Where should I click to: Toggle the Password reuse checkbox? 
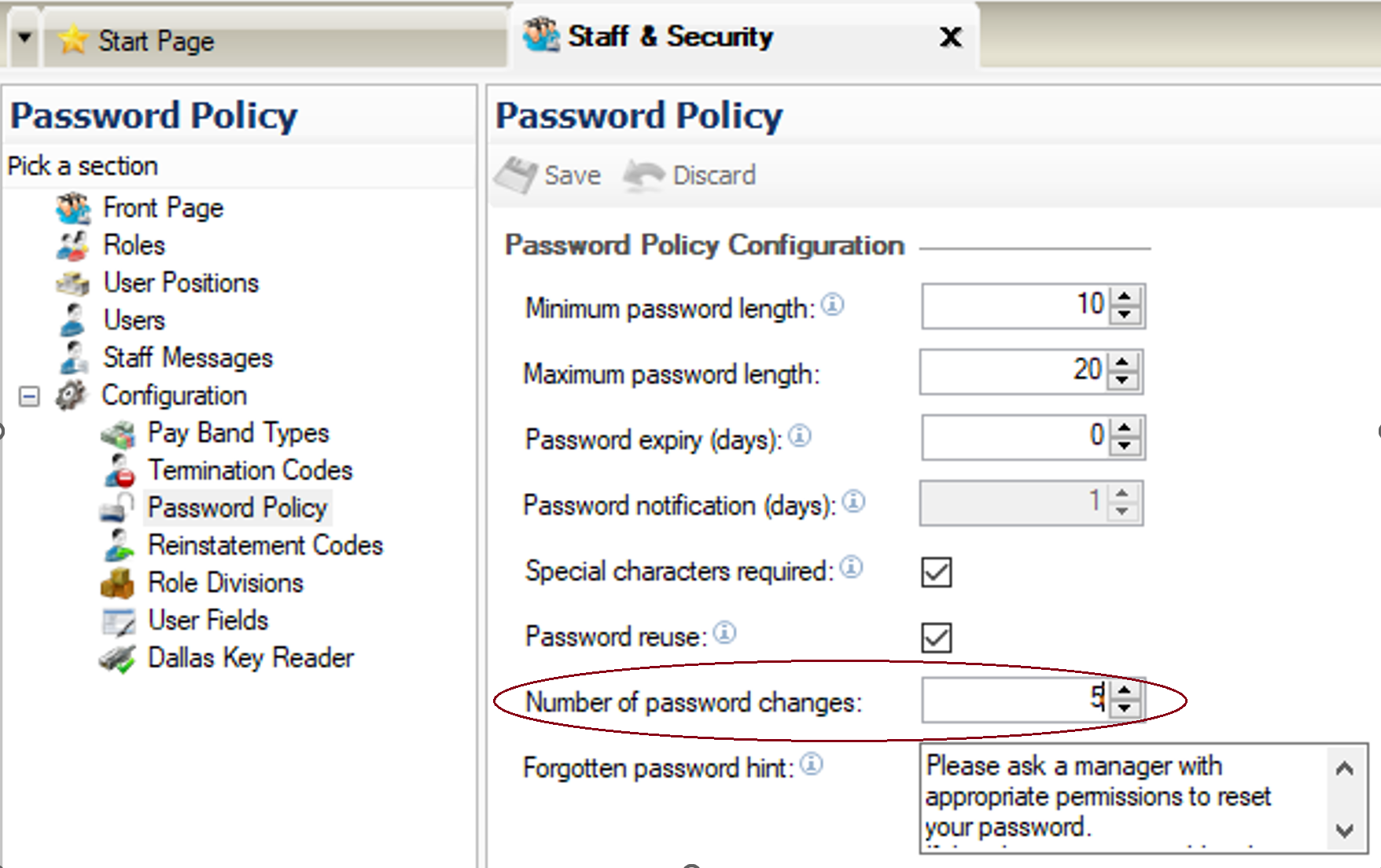[936, 638]
